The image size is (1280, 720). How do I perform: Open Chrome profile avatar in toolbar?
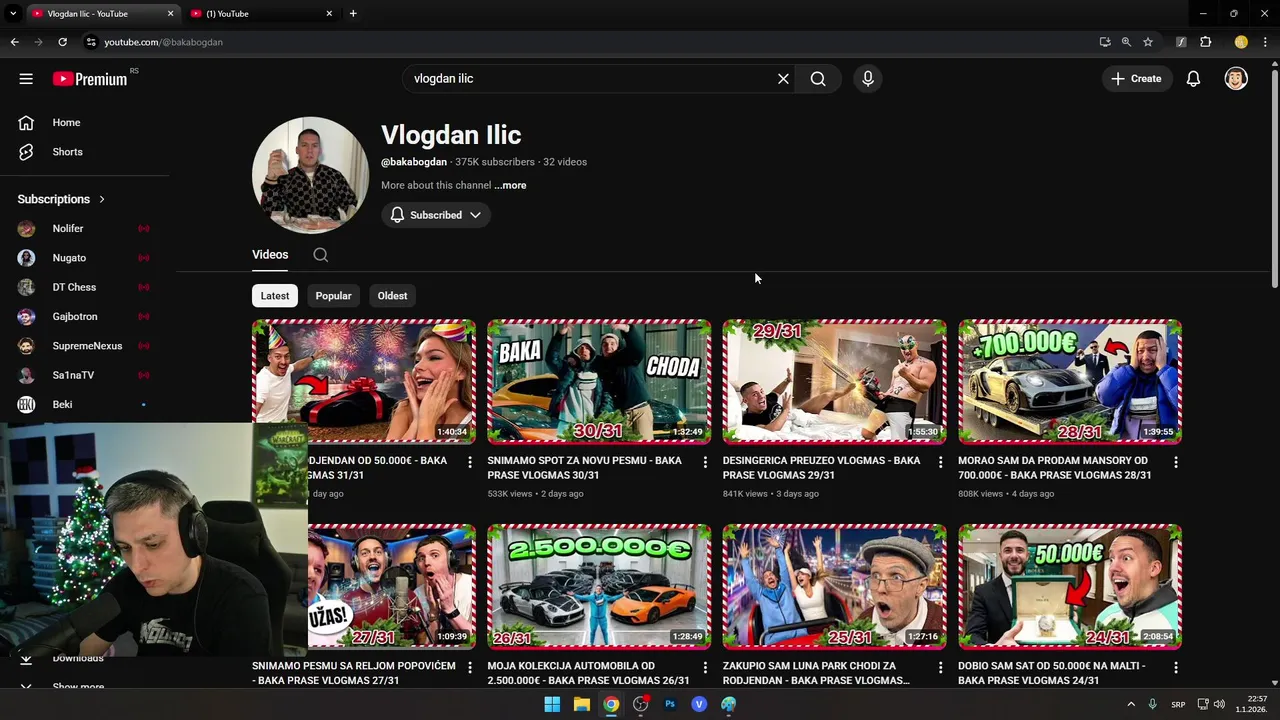click(x=1241, y=42)
